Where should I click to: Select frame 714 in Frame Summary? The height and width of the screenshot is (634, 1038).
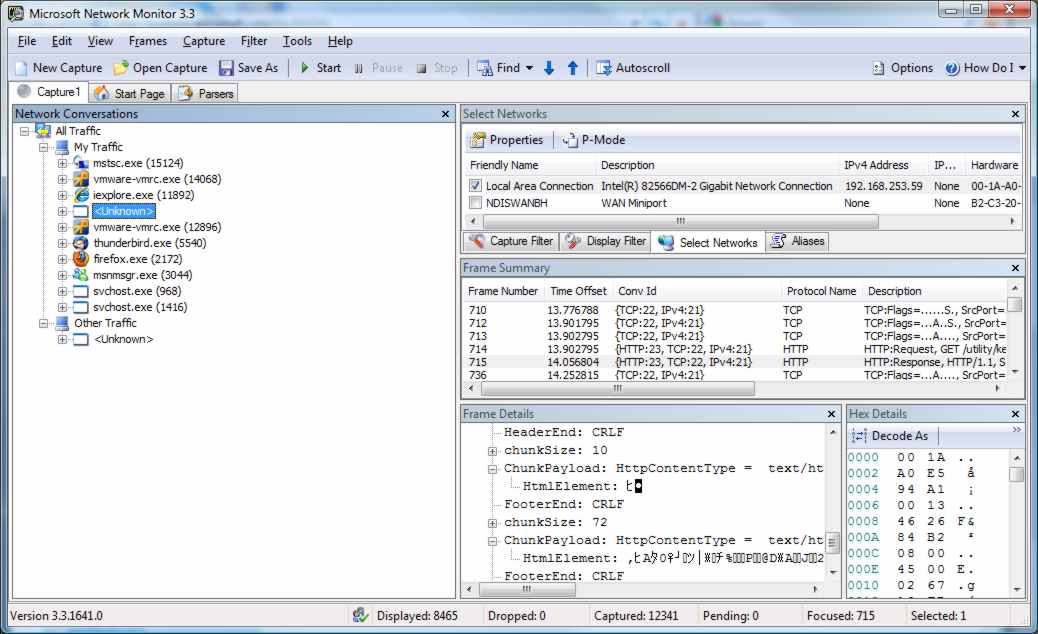tap(735, 349)
